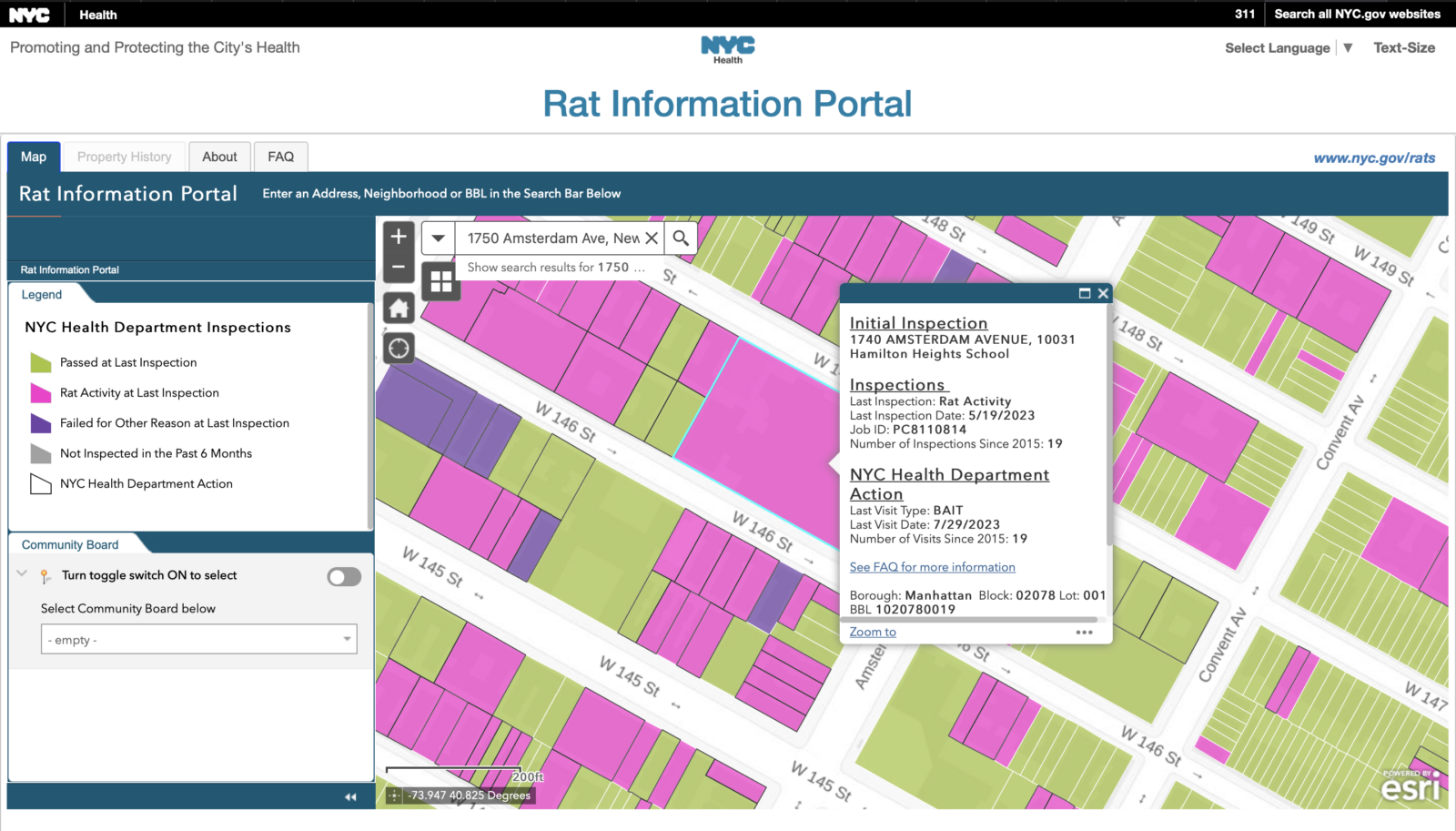
Task: Click the find my location icon
Action: [399, 348]
